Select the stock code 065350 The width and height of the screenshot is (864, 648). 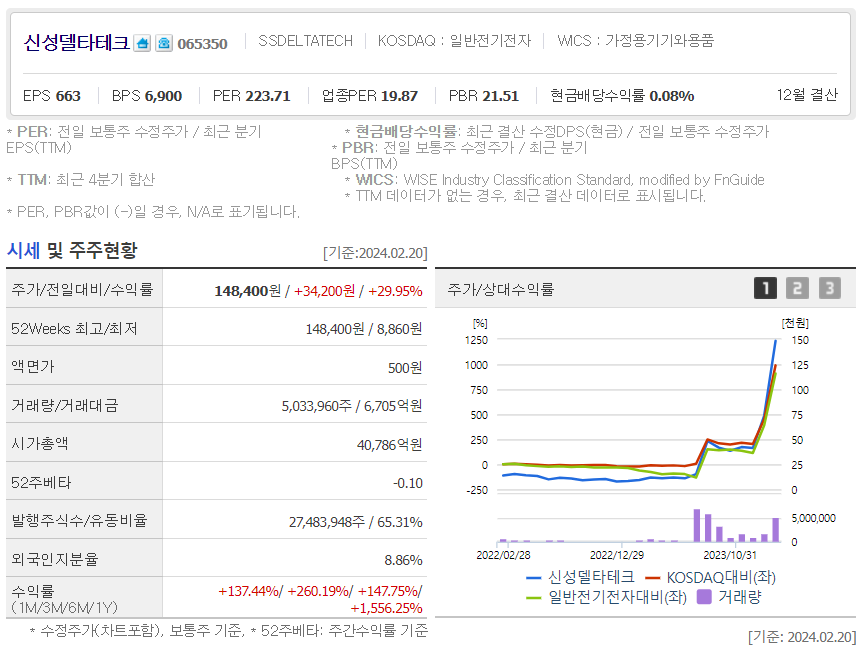pos(202,44)
